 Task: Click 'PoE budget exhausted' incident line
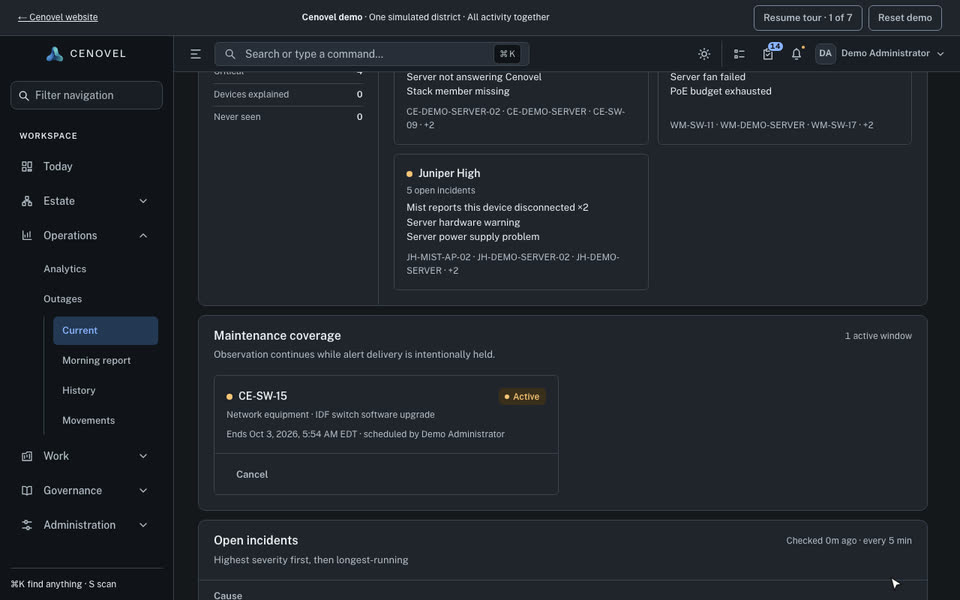point(721,91)
